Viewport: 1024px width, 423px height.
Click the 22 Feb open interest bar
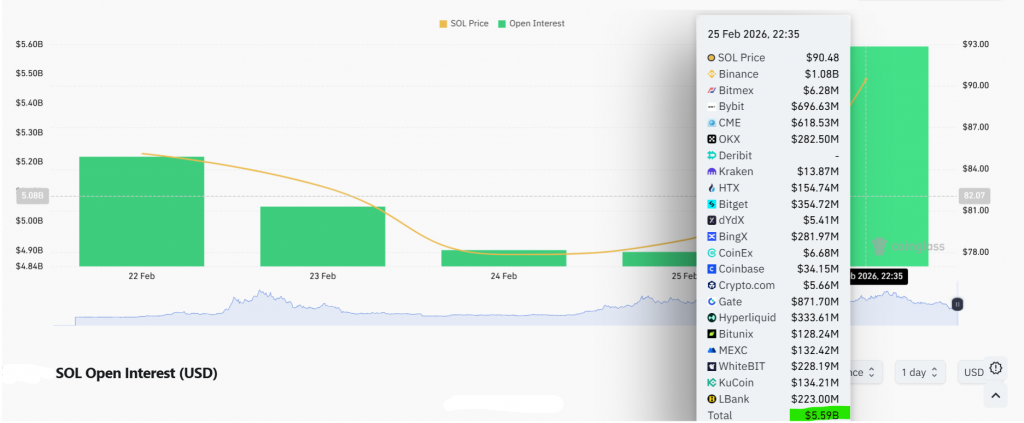(x=141, y=211)
